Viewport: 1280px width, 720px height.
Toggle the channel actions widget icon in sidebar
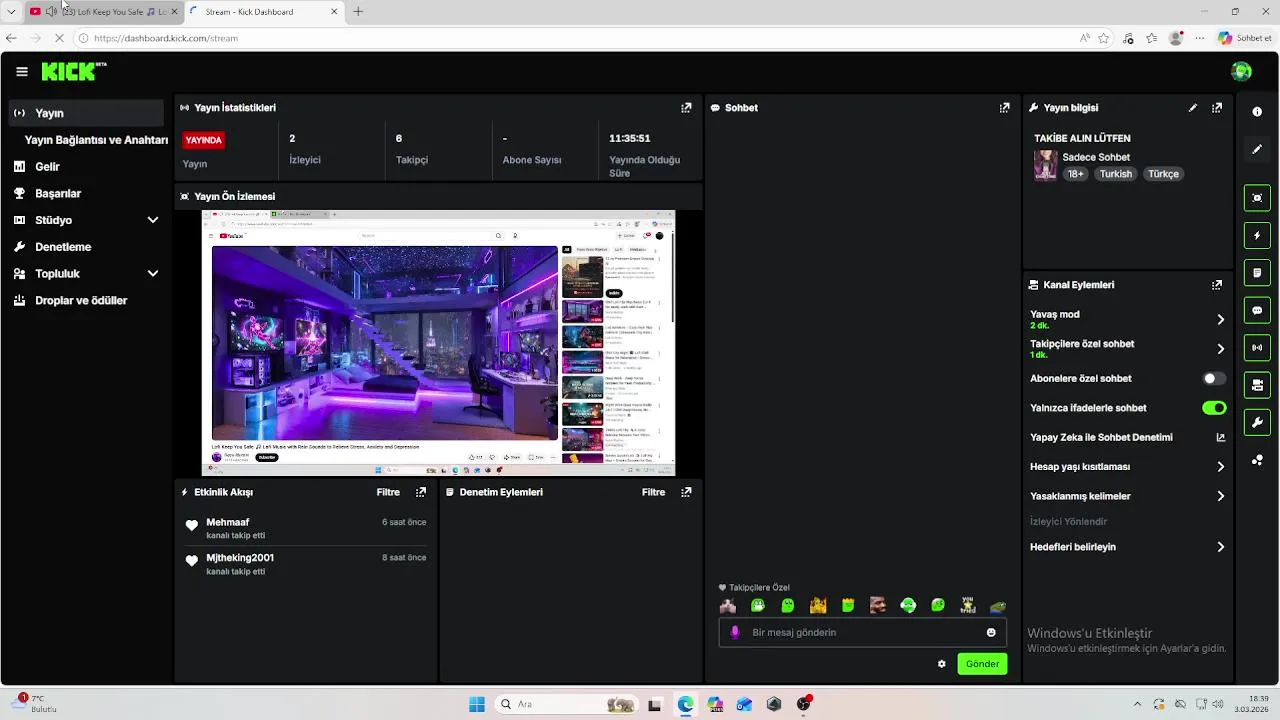coord(1257,385)
